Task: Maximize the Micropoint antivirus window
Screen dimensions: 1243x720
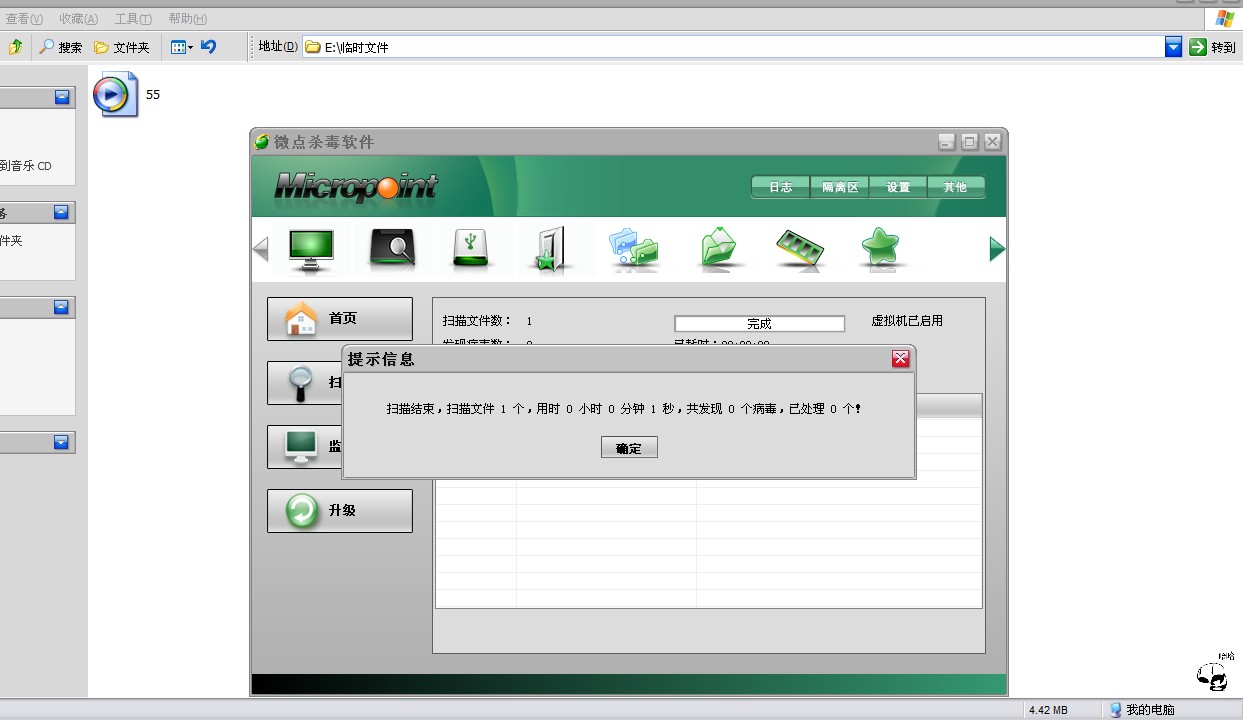Action: [970, 142]
